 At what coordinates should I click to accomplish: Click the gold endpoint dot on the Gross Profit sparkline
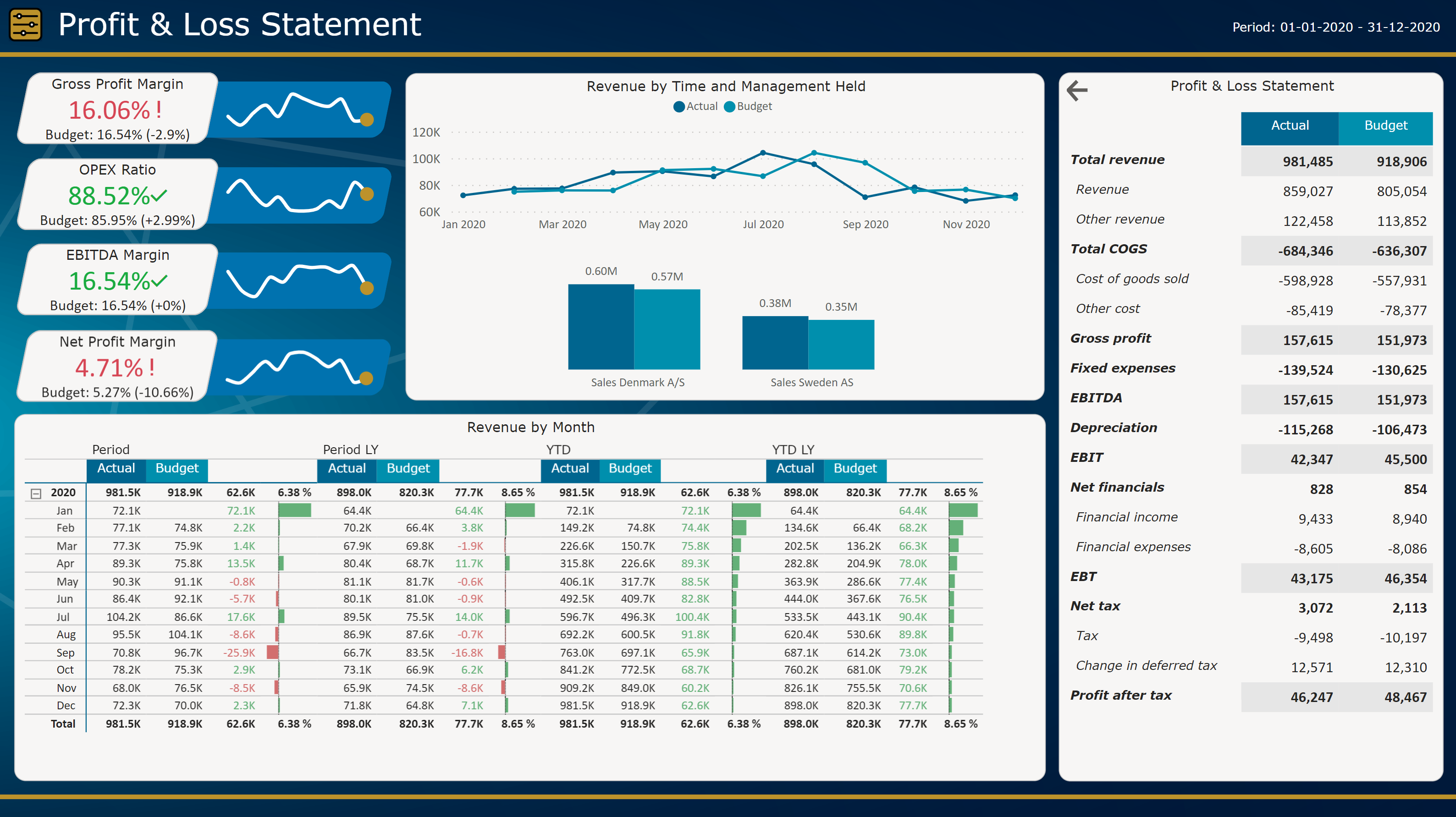pos(367,119)
